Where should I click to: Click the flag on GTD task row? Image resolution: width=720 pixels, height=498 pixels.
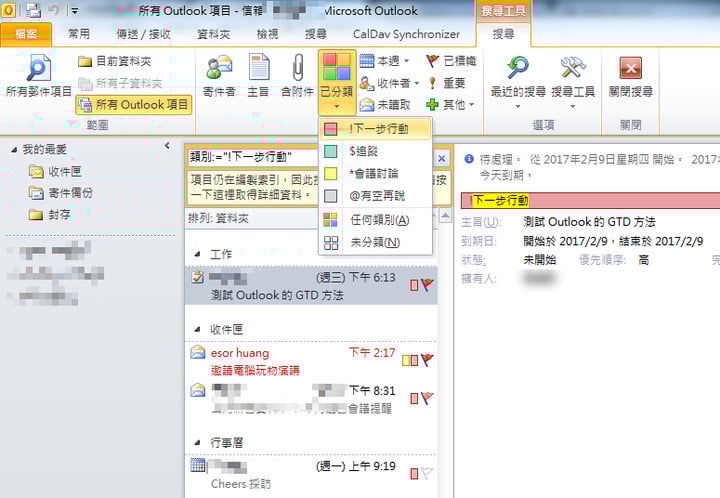pyautogui.click(x=427, y=285)
